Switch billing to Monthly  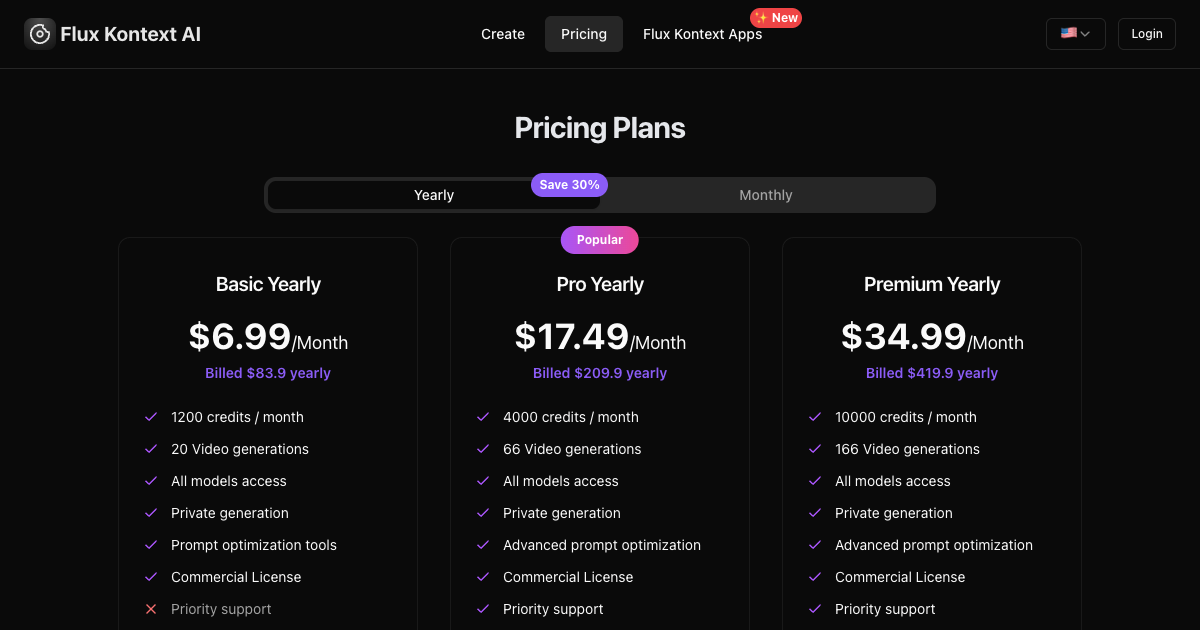tap(766, 195)
